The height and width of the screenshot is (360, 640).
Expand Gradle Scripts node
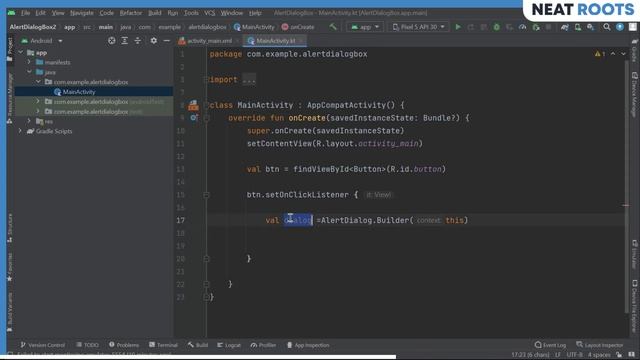20,131
